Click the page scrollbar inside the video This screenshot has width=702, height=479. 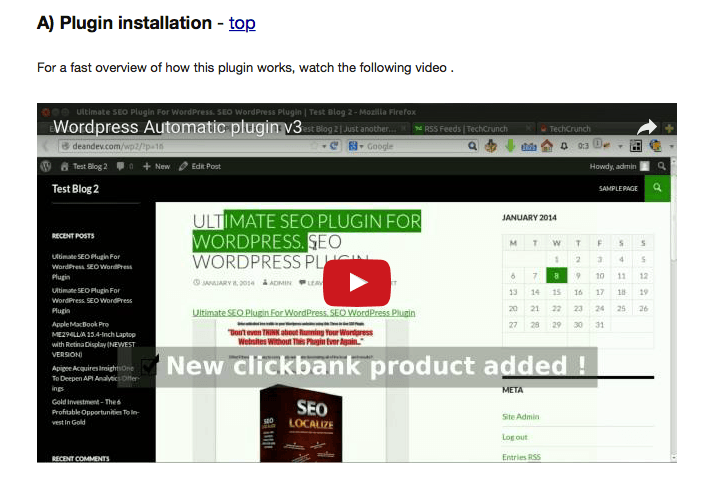tap(673, 309)
